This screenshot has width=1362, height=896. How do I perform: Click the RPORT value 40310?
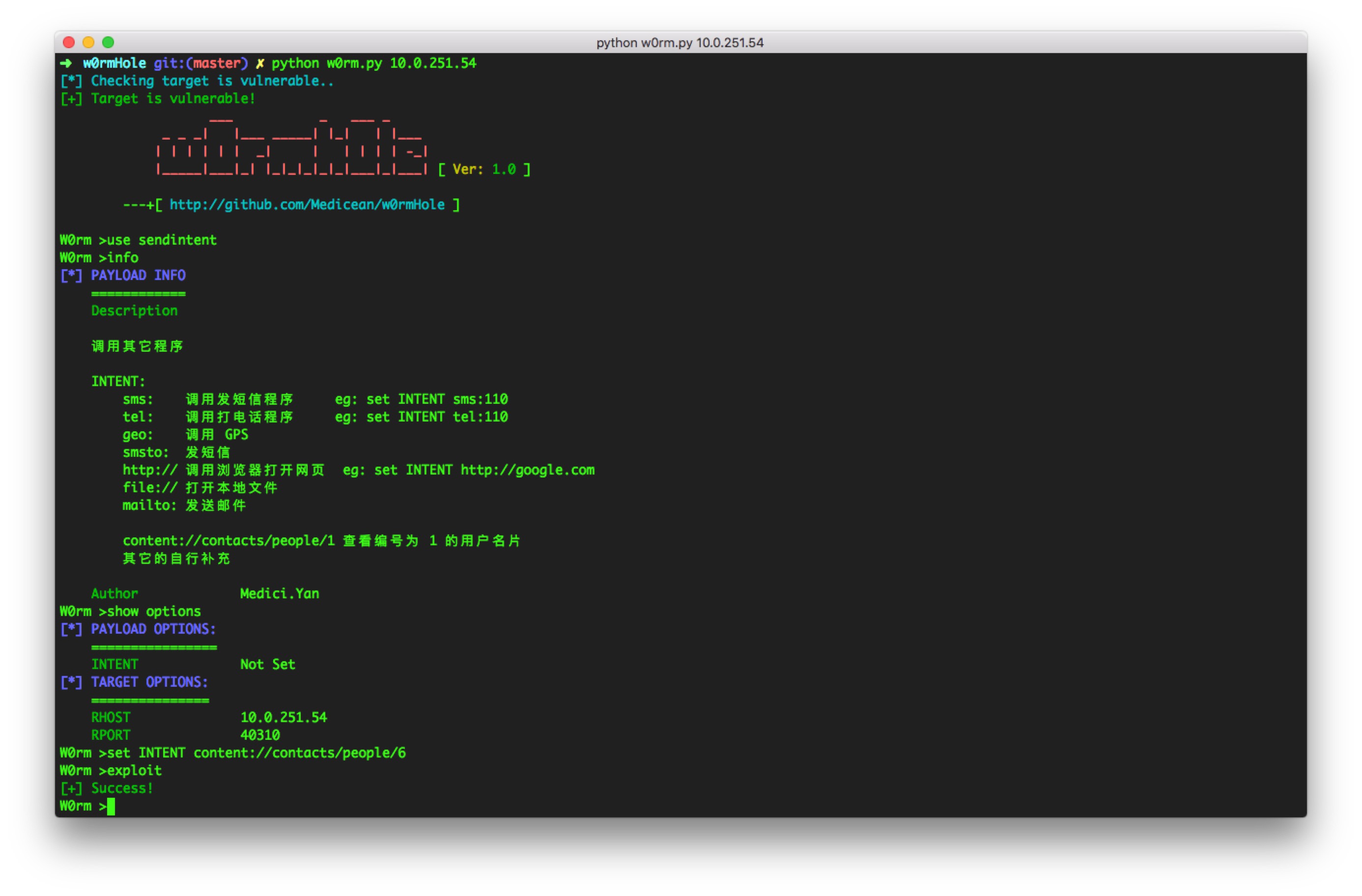[x=260, y=735]
